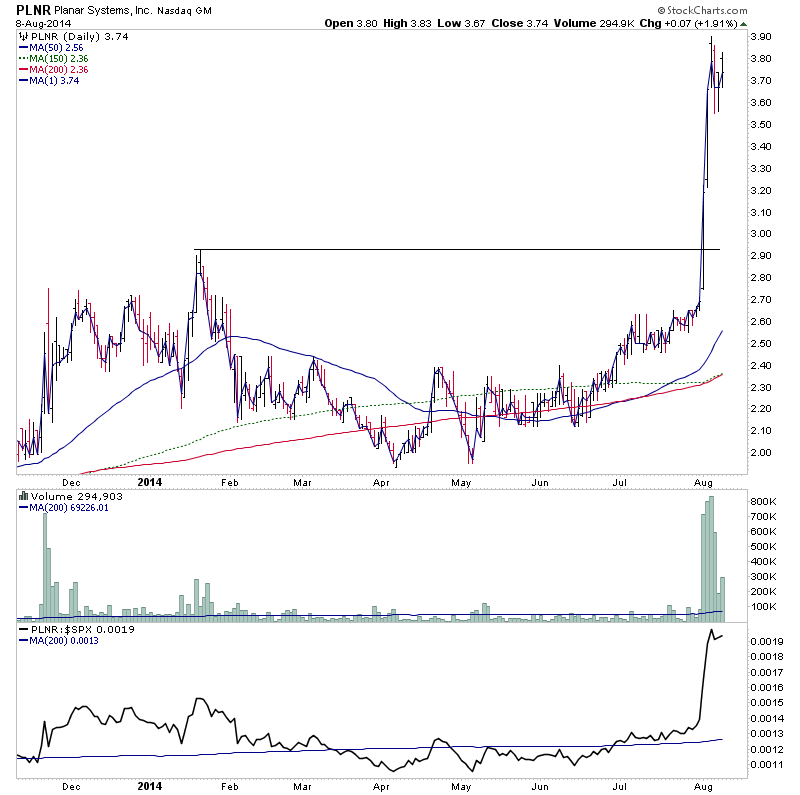Image resolution: width=800 pixels, height=795 pixels.
Task: Click the 0.0011 ratio axis label
Action: (x=766, y=764)
